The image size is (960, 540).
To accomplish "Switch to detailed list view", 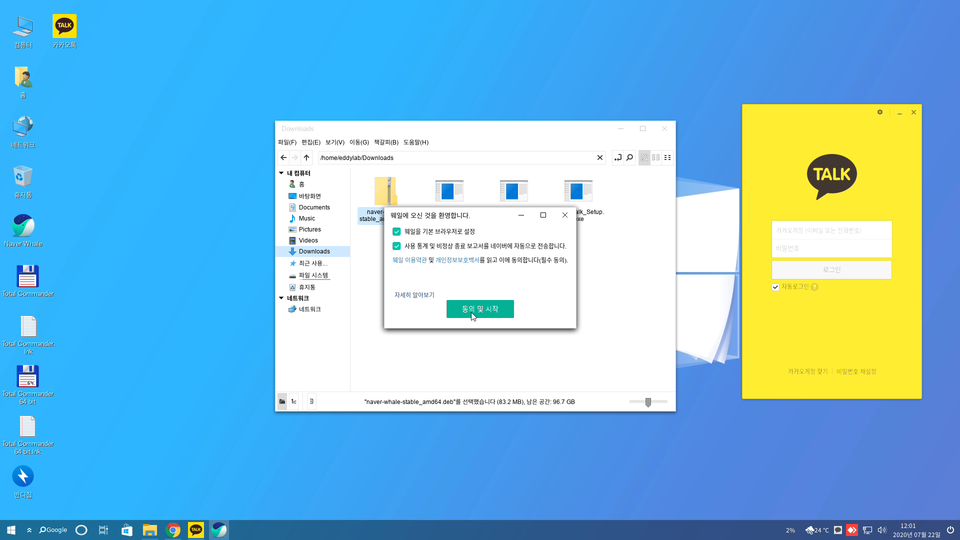I will tap(667, 157).
